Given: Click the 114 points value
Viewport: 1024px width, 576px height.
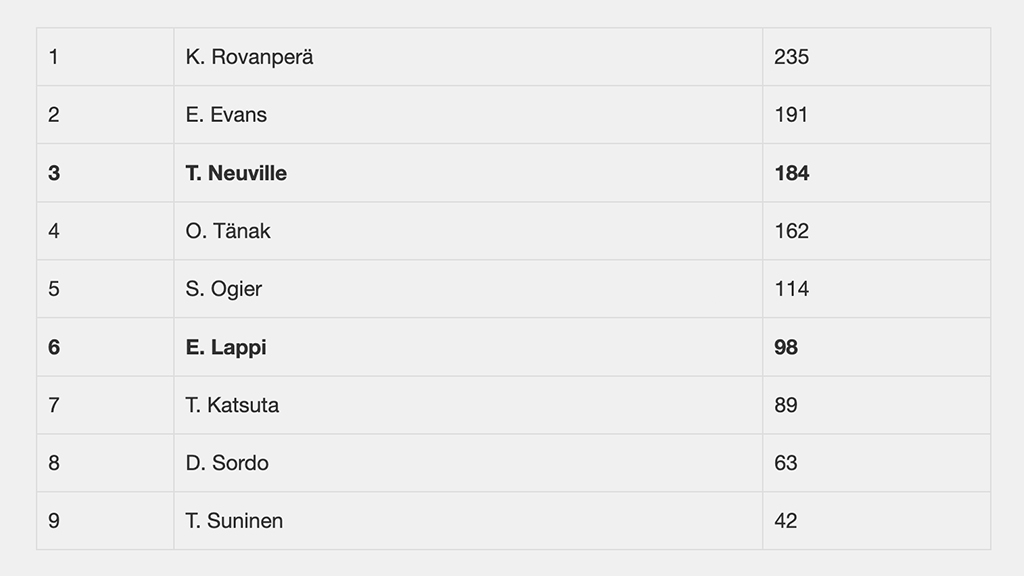Looking at the screenshot, I should pos(792,289).
